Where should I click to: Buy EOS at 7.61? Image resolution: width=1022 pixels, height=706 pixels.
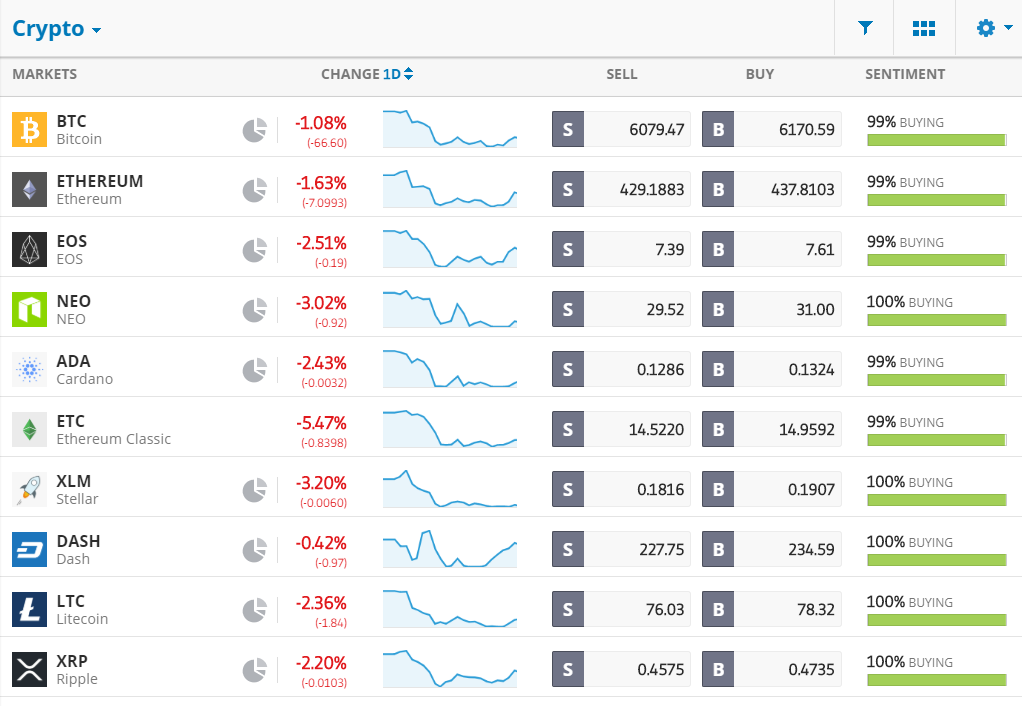click(x=772, y=249)
